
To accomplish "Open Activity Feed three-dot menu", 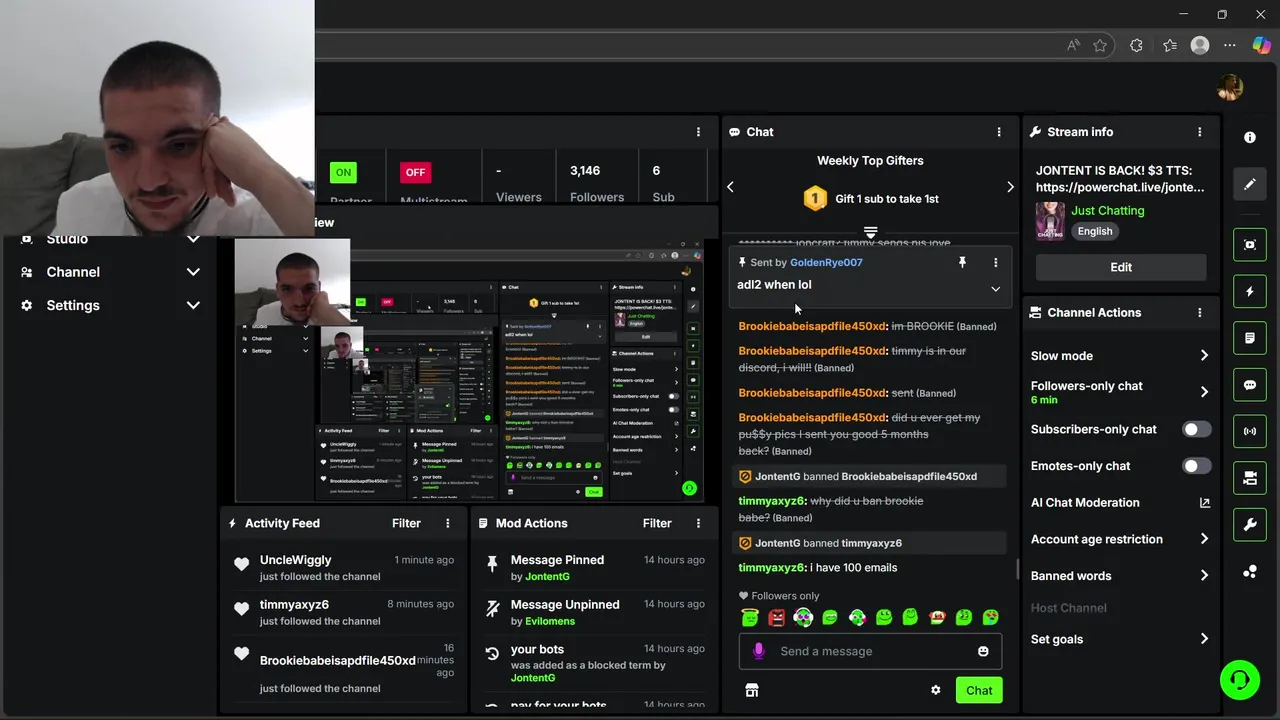I will pyautogui.click(x=448, y=523).
